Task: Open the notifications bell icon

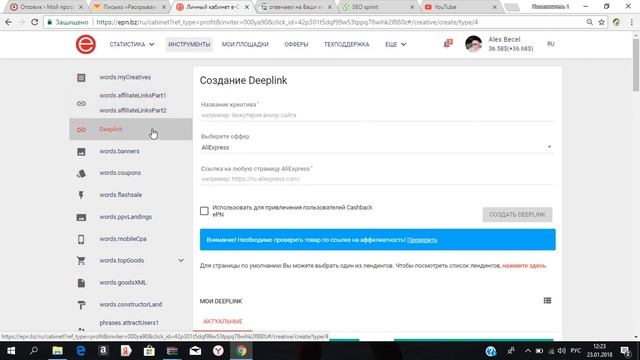Action: [x=447, y=43]
